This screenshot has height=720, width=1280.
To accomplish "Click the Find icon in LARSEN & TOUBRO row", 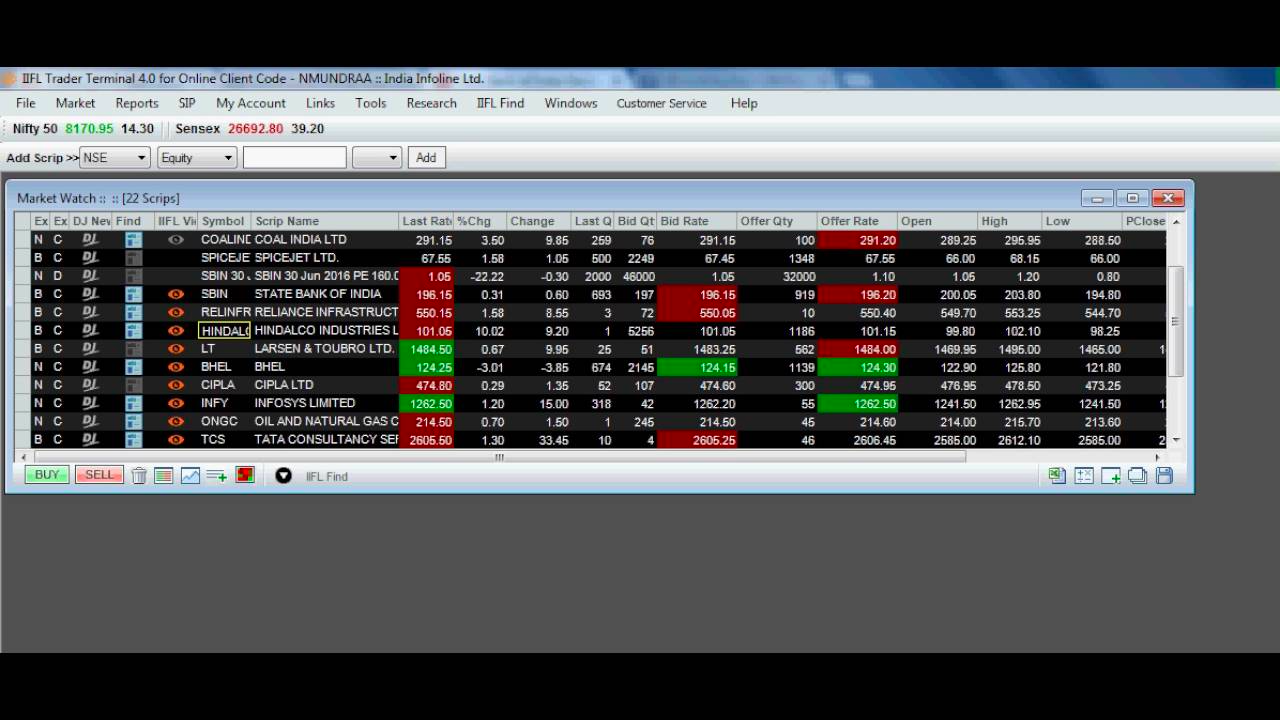I will 133,349.
